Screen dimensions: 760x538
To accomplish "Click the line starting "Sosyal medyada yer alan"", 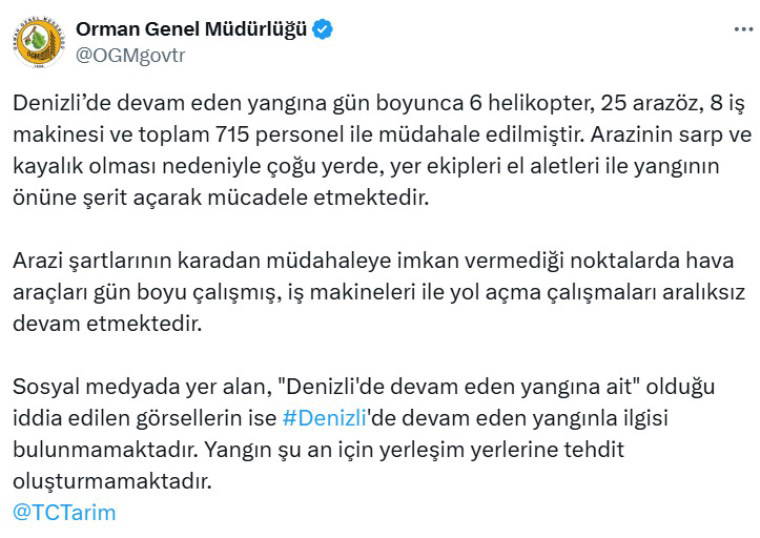I will [x=364, y=387].
